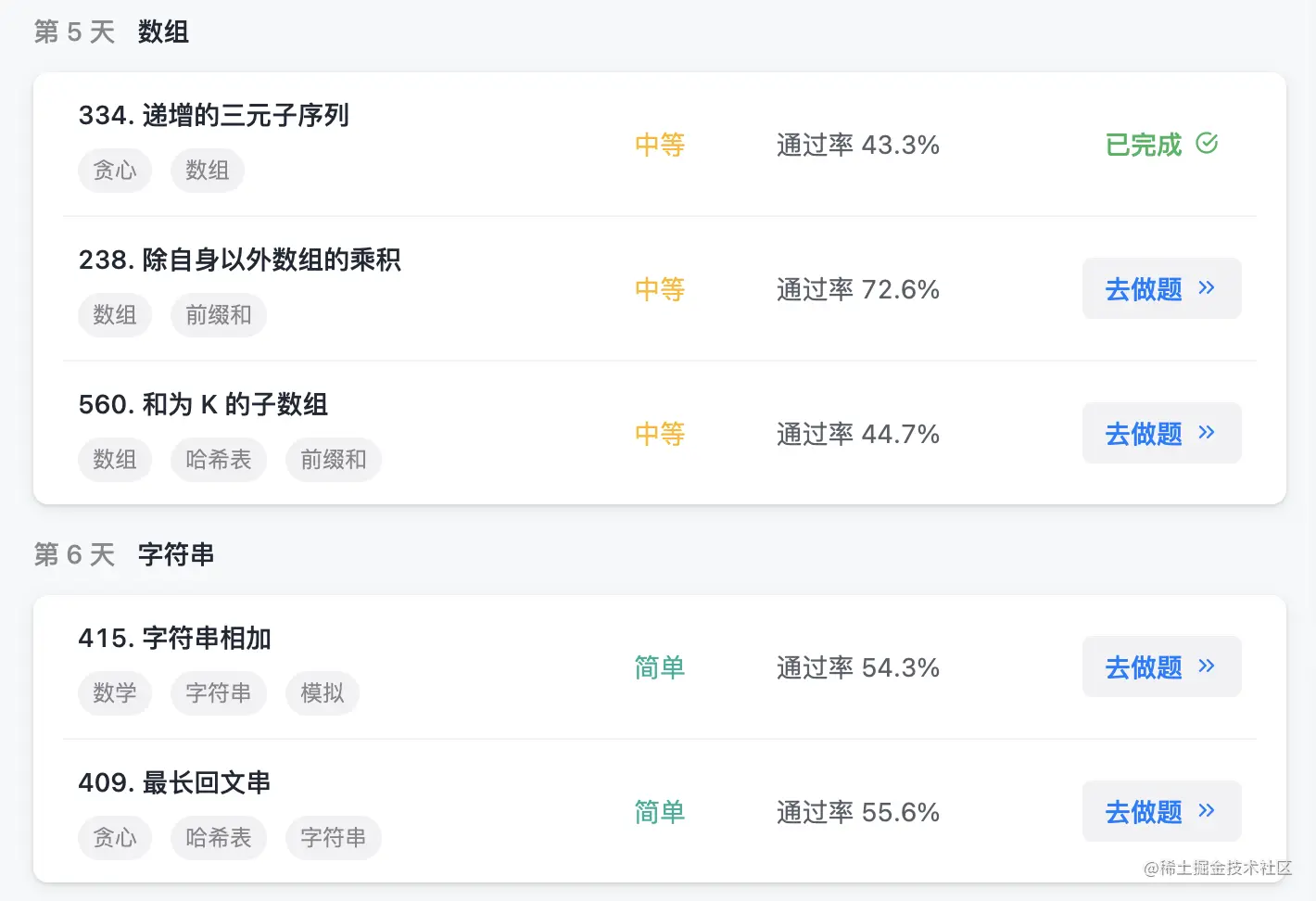Click double-chevron icon for problem 409

[x=1207, y=811]
